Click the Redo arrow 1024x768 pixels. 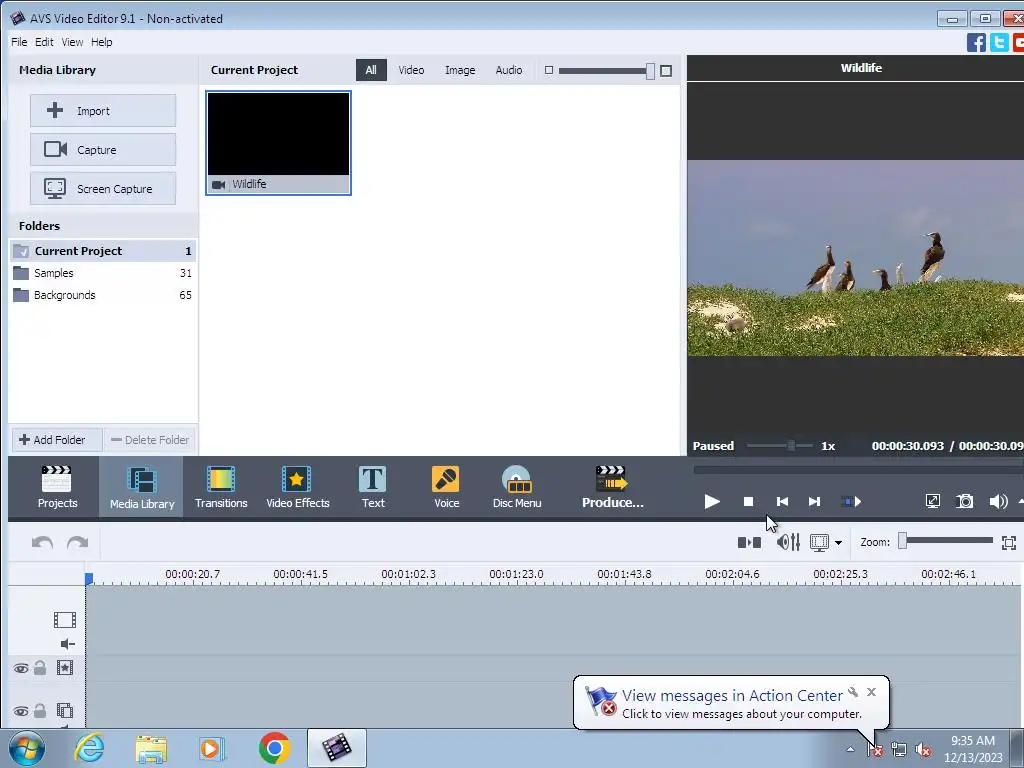[x=77, y=543]
